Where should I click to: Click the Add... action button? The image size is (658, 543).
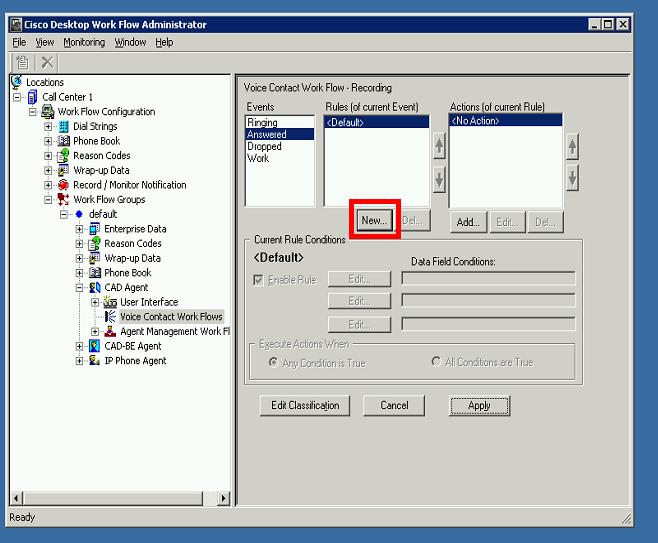(468, 222)
